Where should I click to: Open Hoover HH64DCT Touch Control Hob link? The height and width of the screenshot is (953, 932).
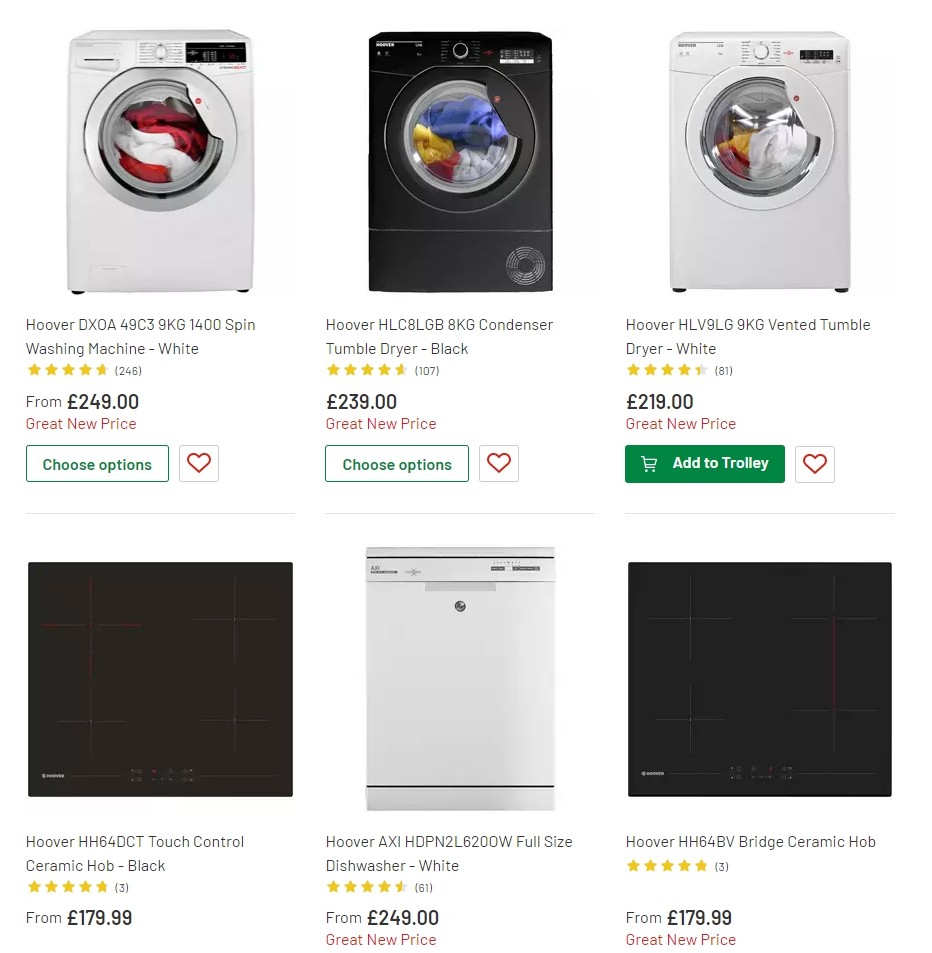pos(135,853)
